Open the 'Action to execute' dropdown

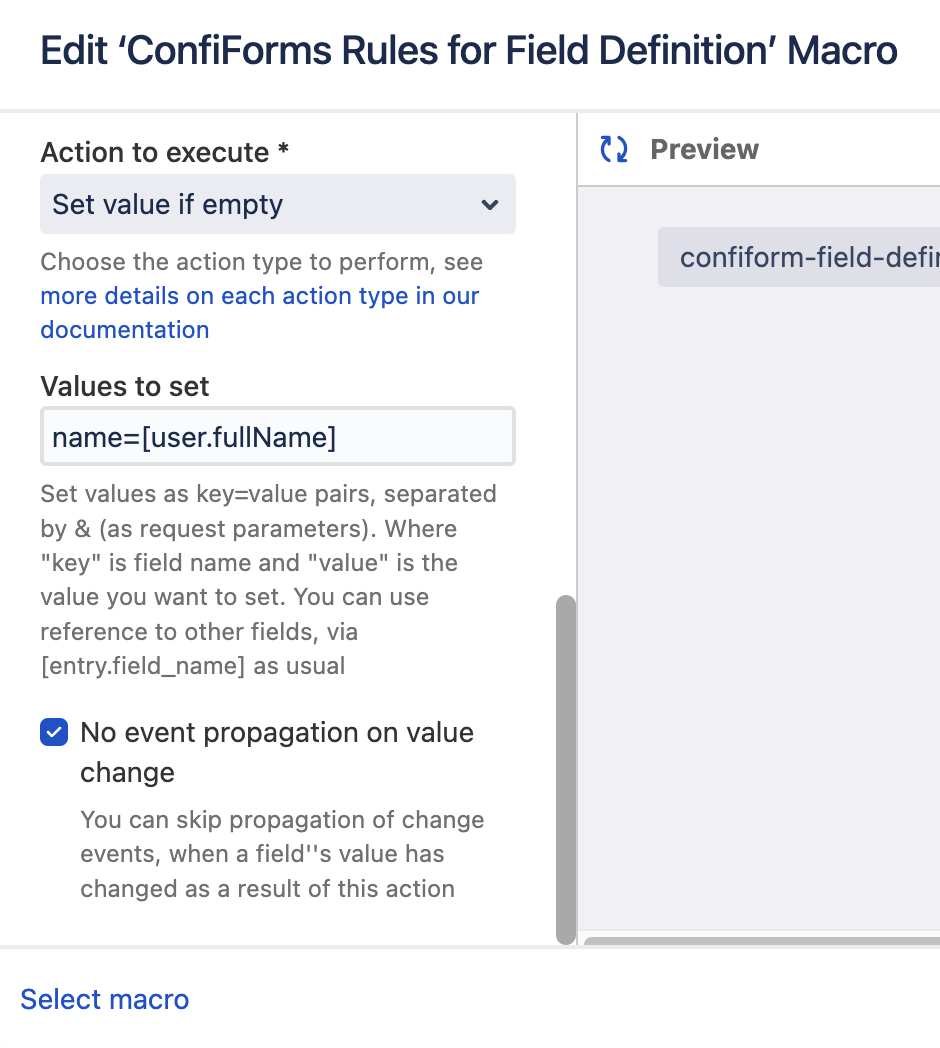coord(277,205)
